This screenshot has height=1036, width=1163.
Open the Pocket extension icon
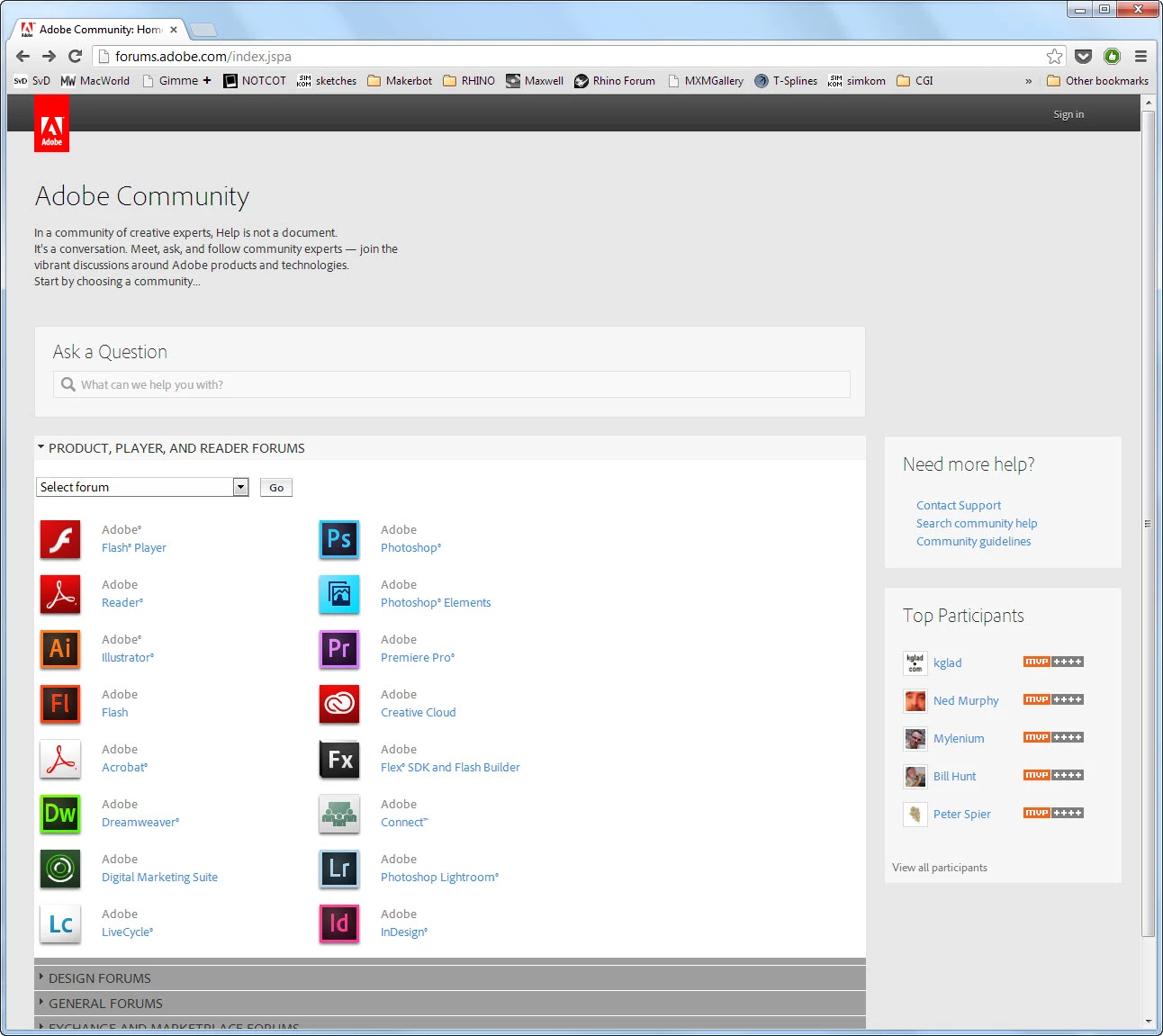click(x=1084, y=56)
